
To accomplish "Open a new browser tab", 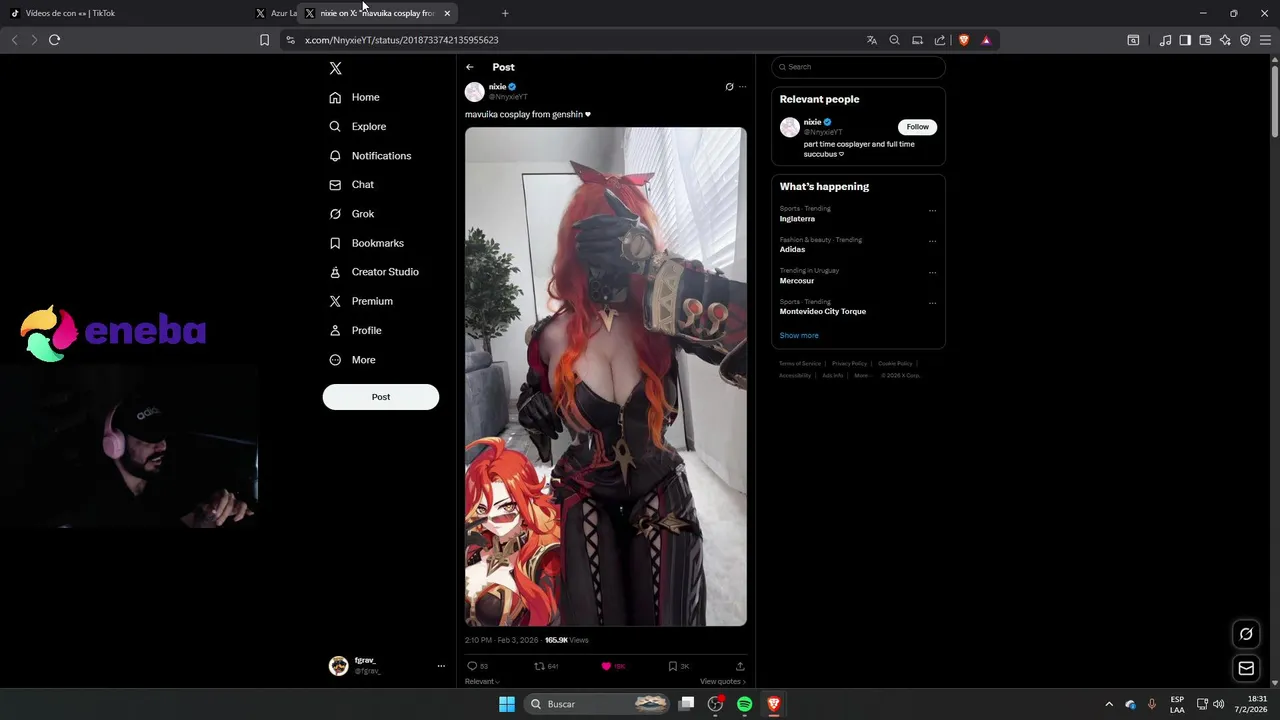I will [x=505, y=13].
